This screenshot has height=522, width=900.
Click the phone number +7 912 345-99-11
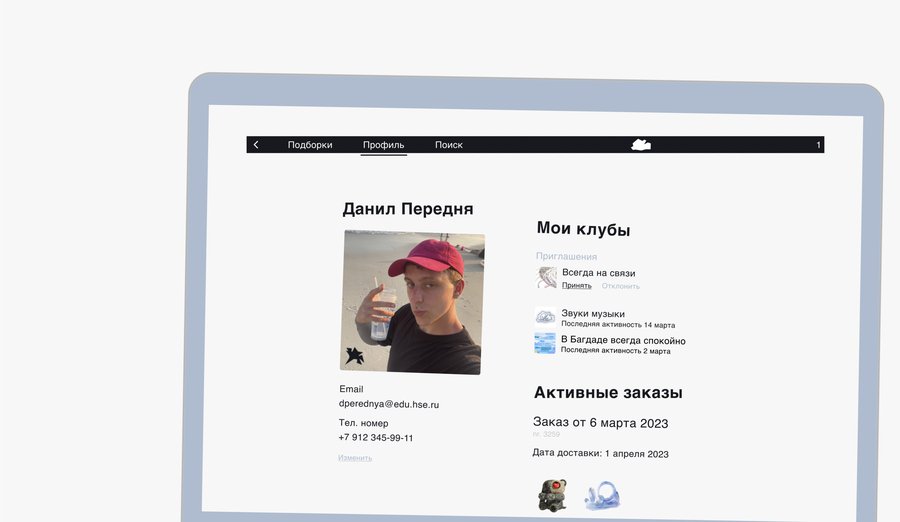coord(375,438)
